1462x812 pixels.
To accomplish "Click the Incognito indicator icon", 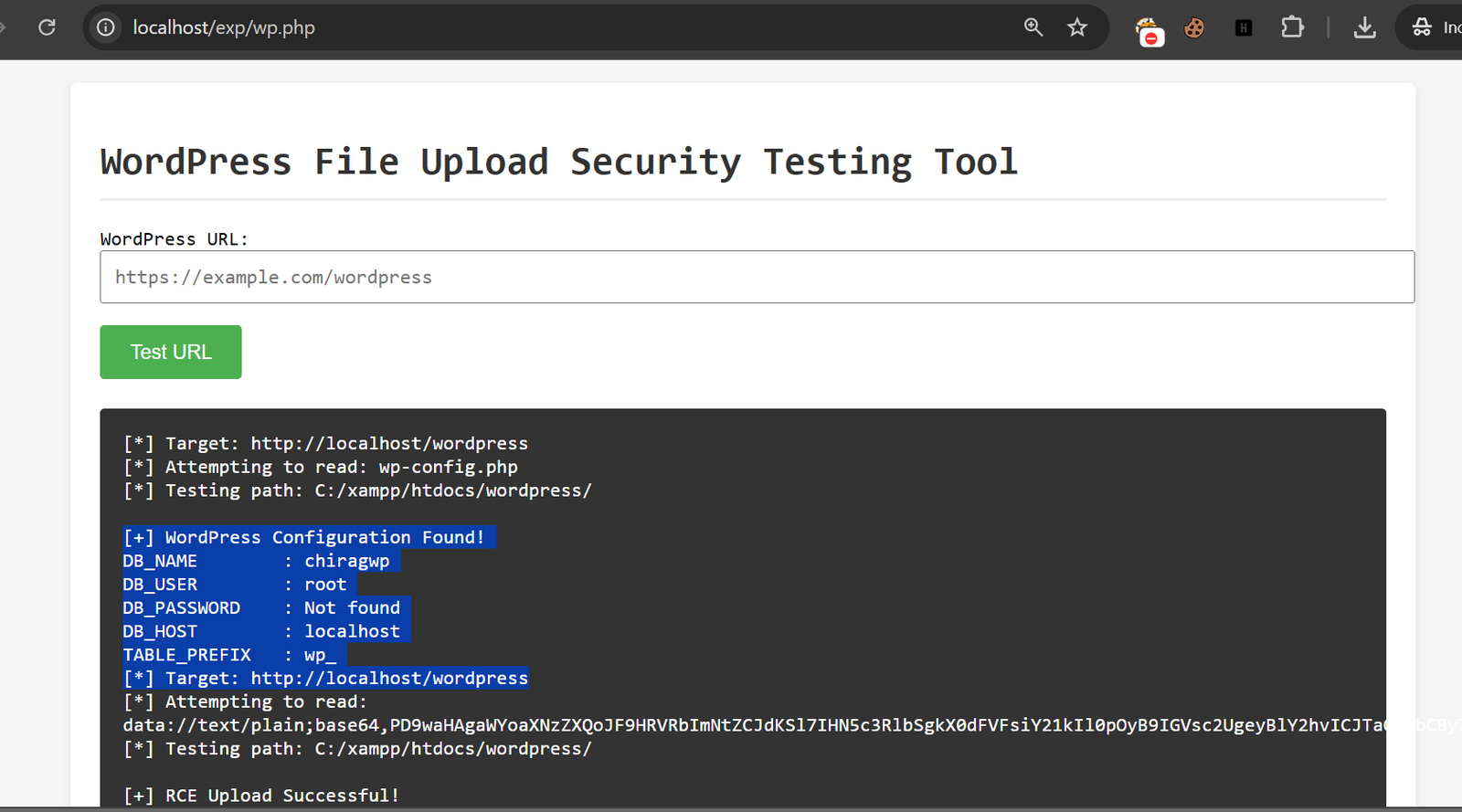I will point(1422,27).
